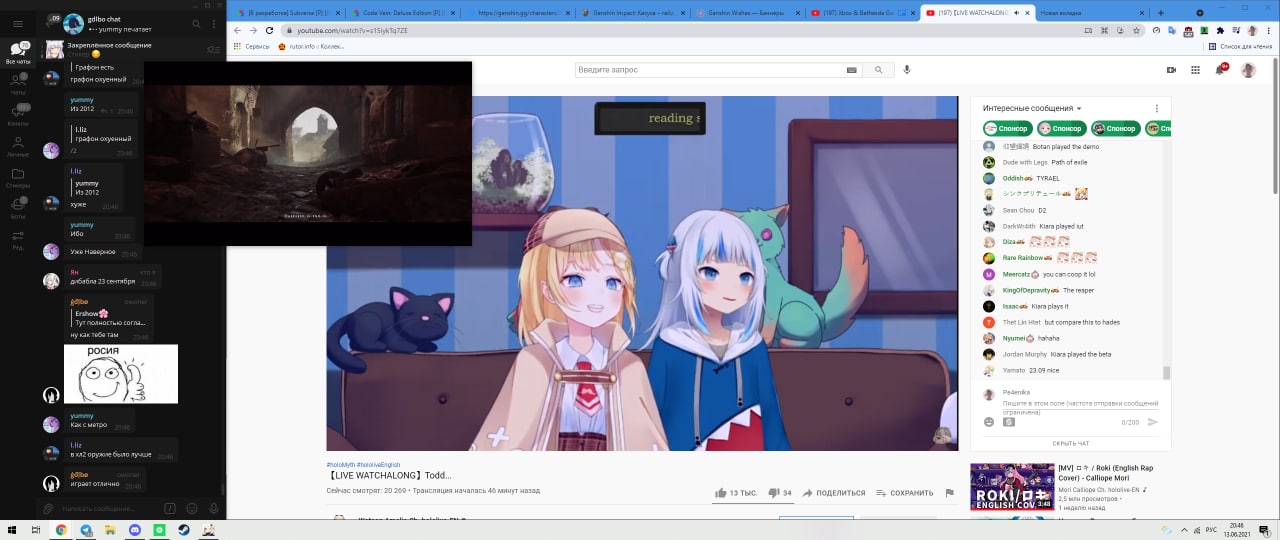Open the YouTube on-screen keyboard icon
The image size is (1280, 540).
[851, 70]
